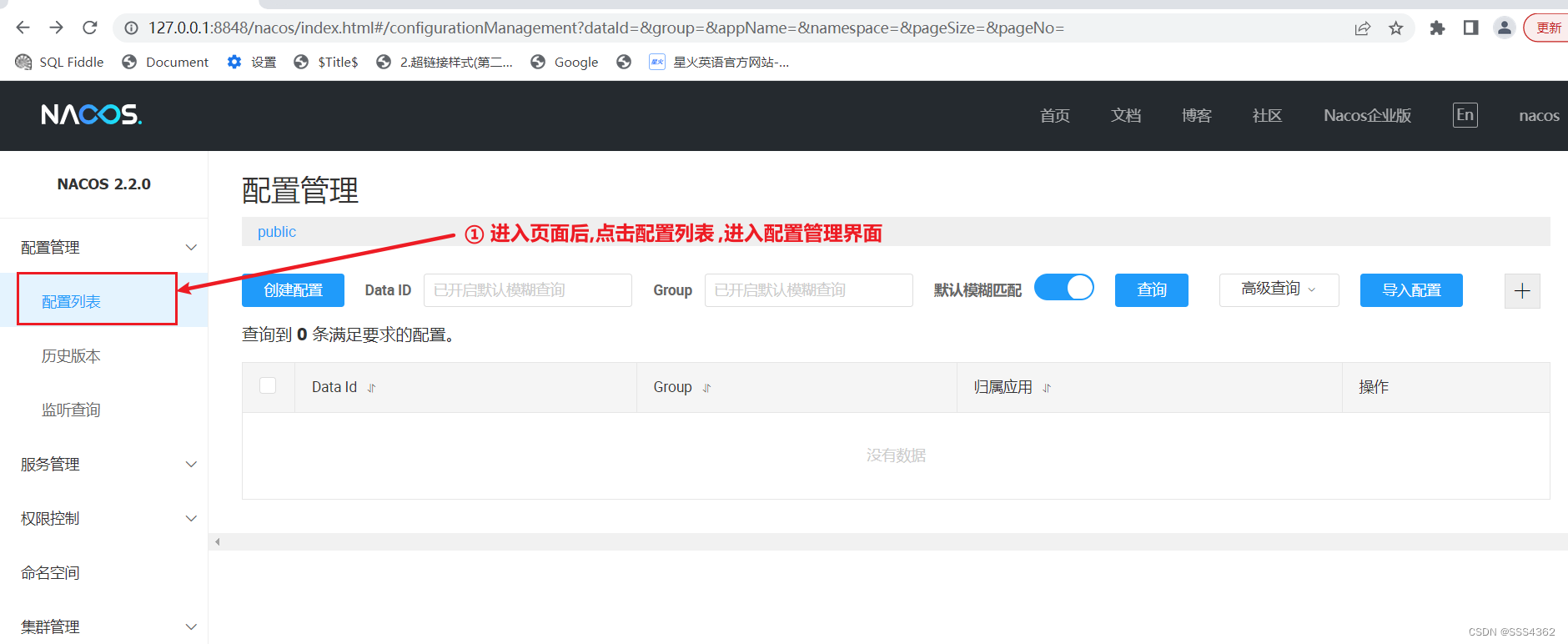Switch language with the En button
Screen dimensions: 1568x644
pyautogui.click(x=1465, y=115)
